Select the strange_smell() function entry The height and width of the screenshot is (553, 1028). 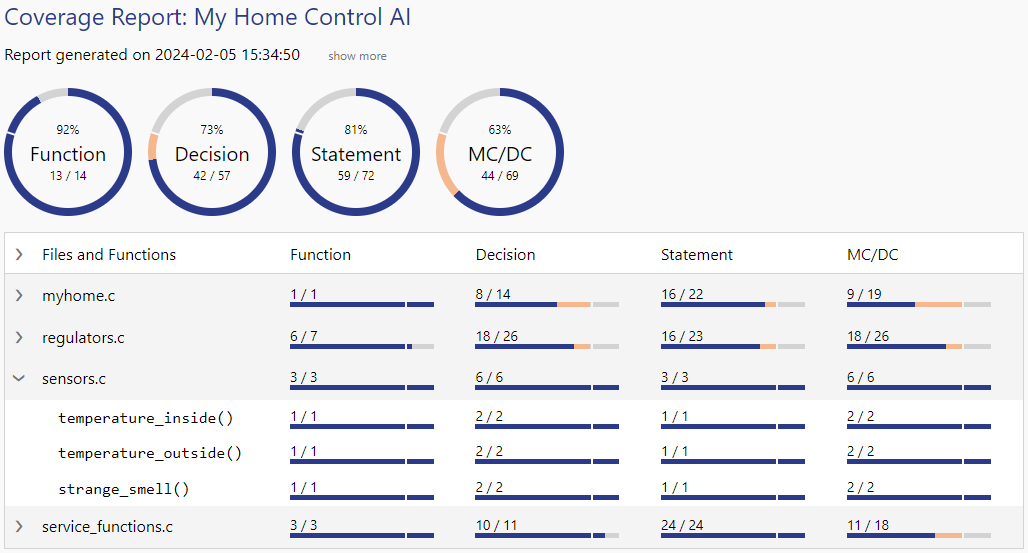click(x=124, y=489)
